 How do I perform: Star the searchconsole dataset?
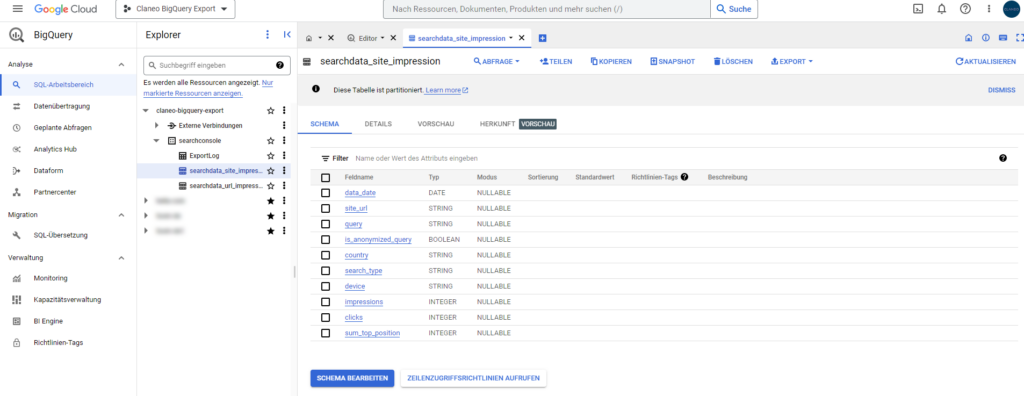tap(270, 140)
